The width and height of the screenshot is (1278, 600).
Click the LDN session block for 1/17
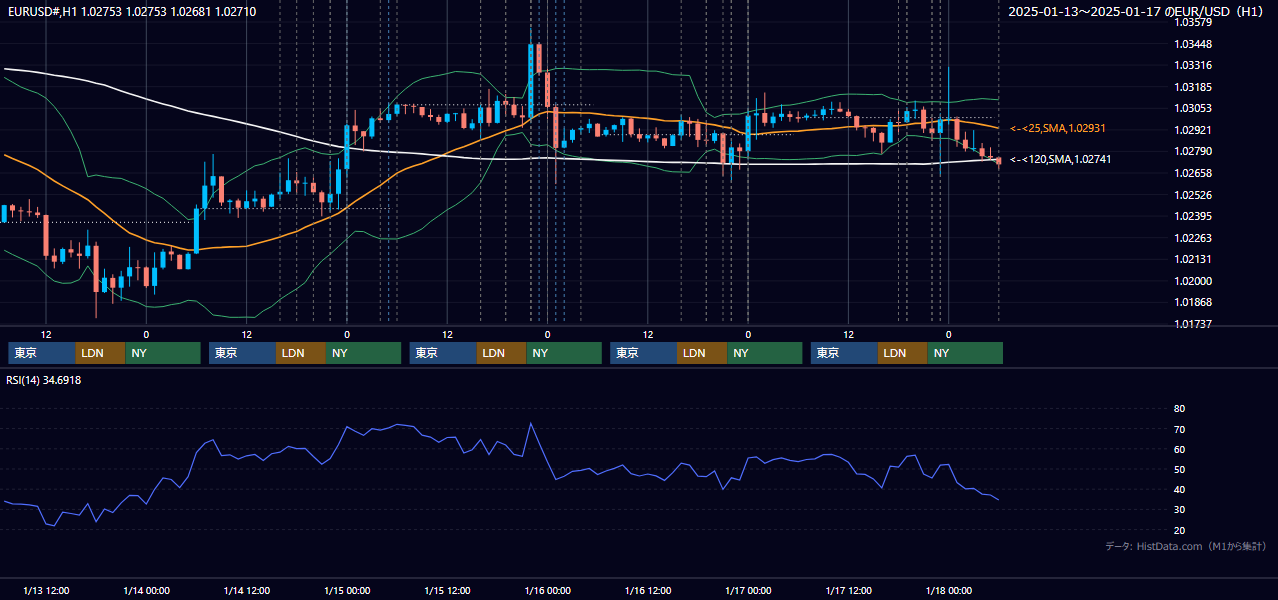pos(903,353)
